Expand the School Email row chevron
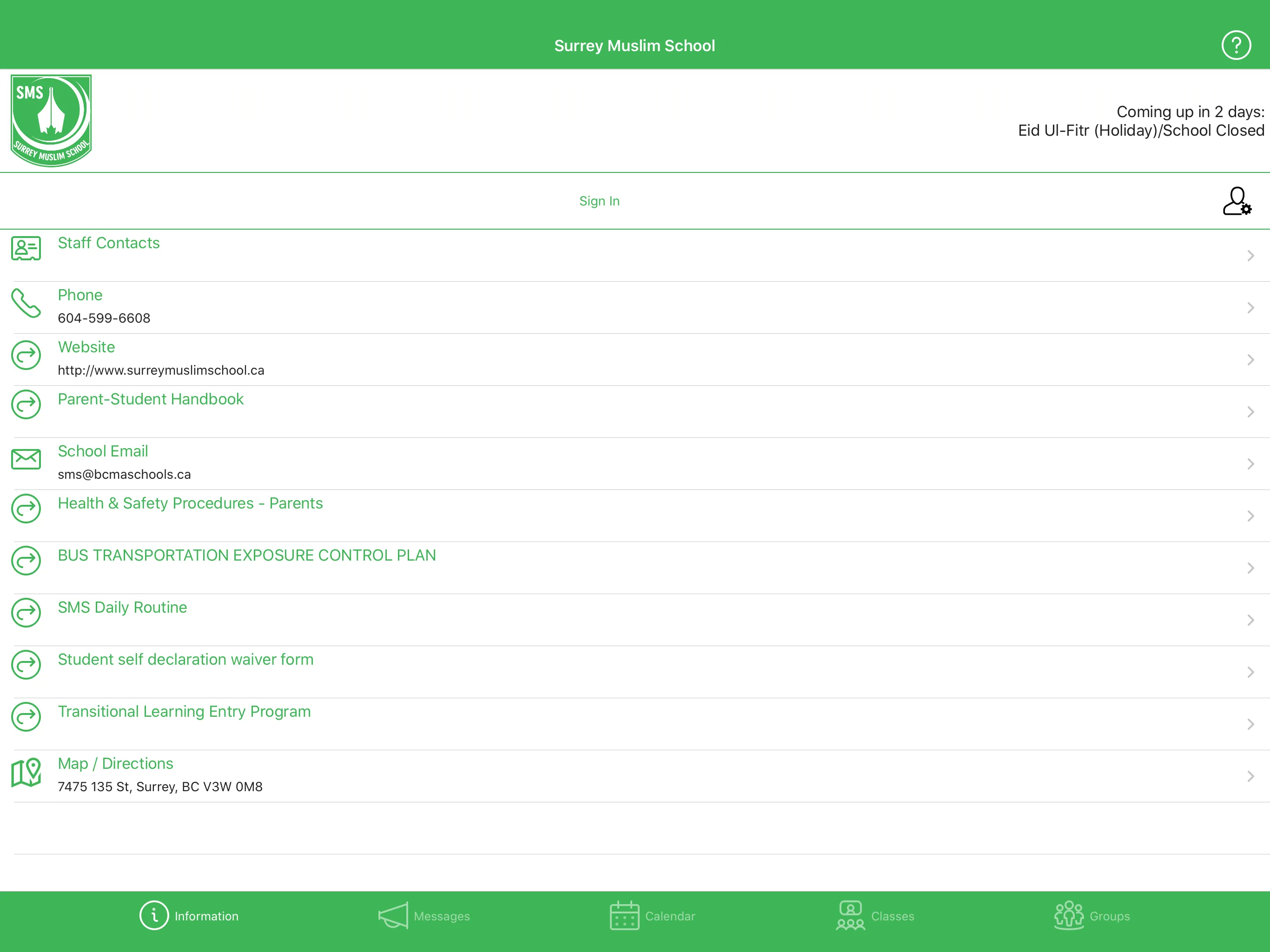Viewport: 1270px width, 952px height. (x=1250, y=464)
